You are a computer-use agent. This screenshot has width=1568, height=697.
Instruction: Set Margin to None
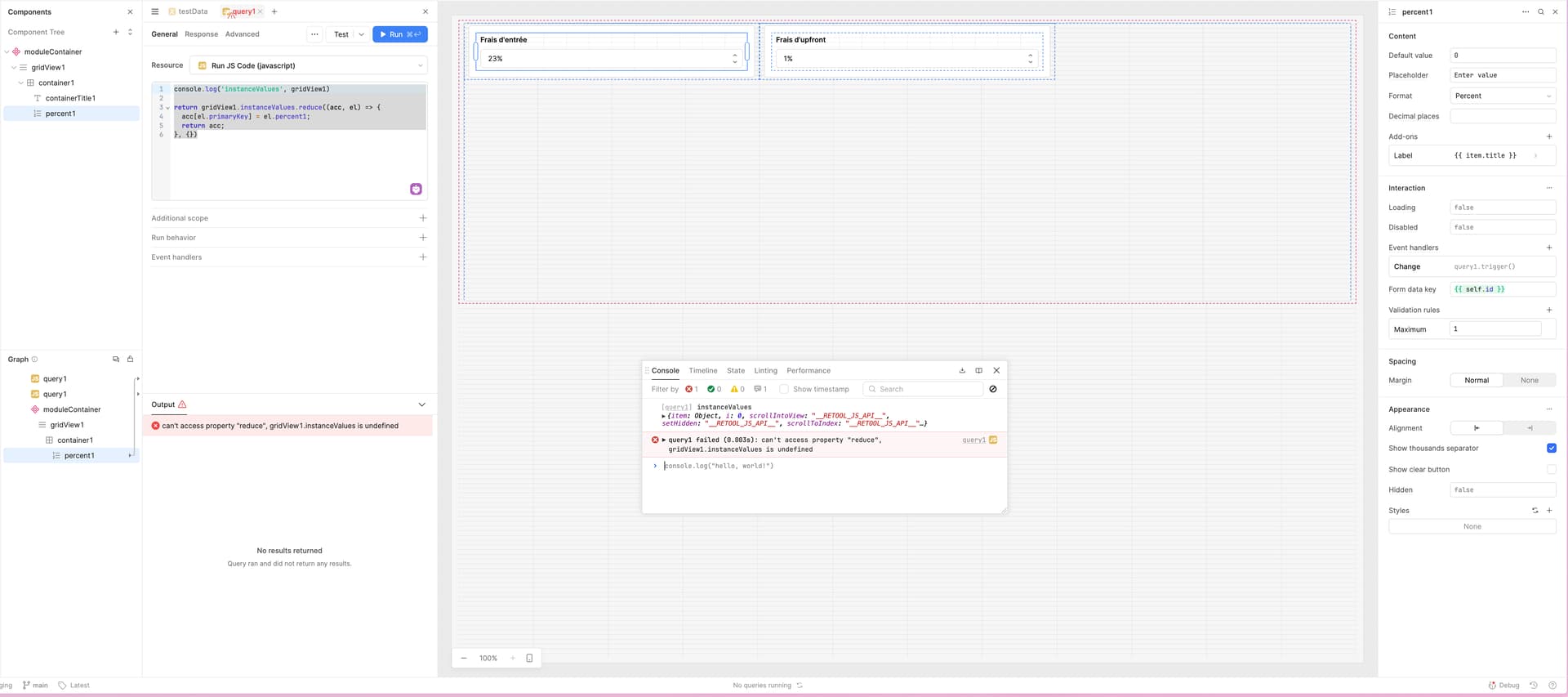pos(1529,381)
